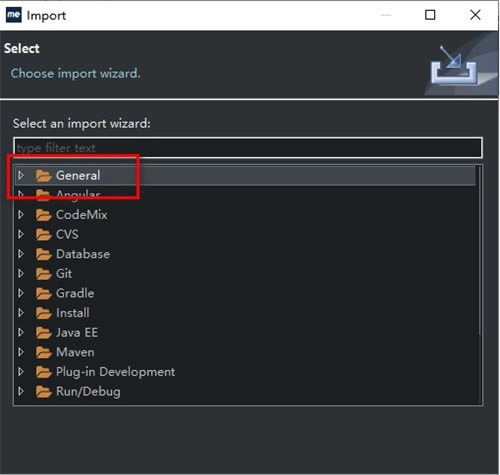
Task: Select the Run/Debug category label
Action: [x=88, y=392]
